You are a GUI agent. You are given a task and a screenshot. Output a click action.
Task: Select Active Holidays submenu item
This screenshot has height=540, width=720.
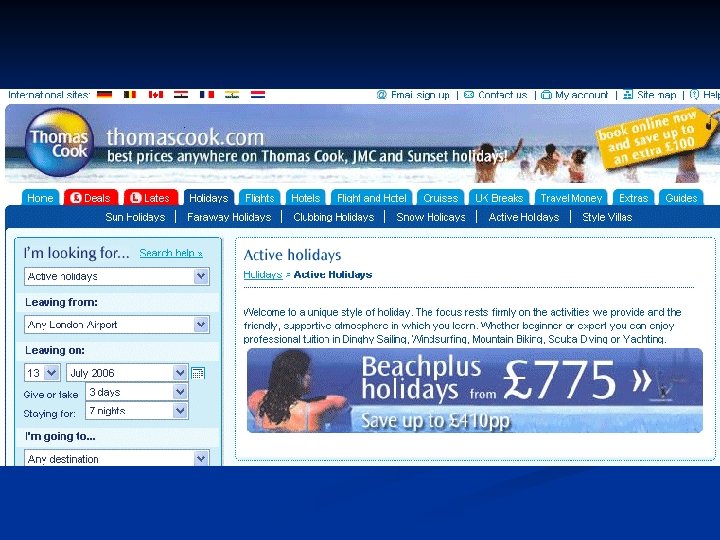[524, 217]
